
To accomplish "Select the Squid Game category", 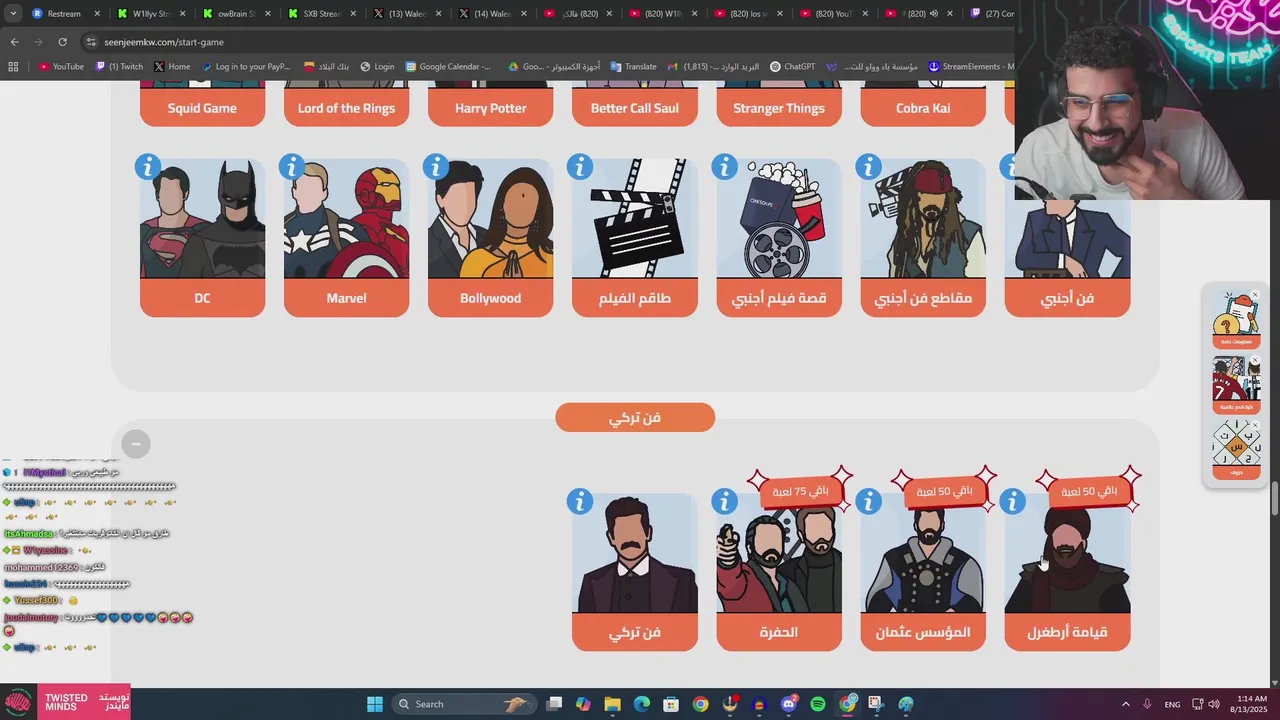I will click(202, 104).
